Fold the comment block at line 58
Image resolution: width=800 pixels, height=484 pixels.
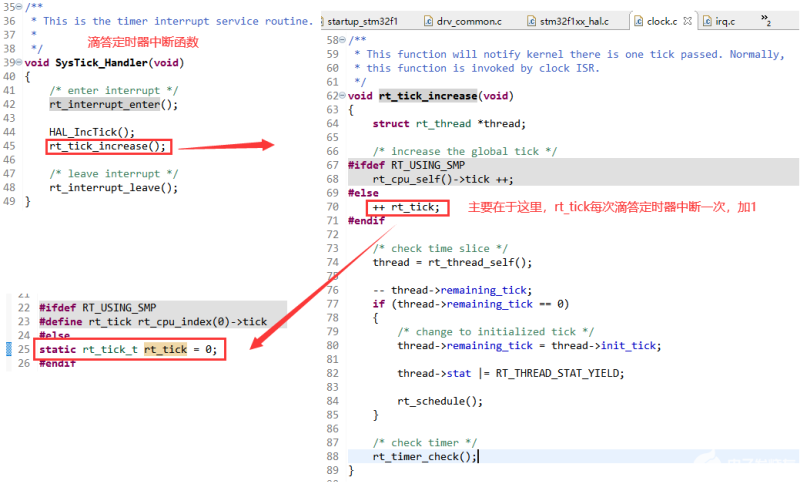pyautogui.click(x=343, y=40)
